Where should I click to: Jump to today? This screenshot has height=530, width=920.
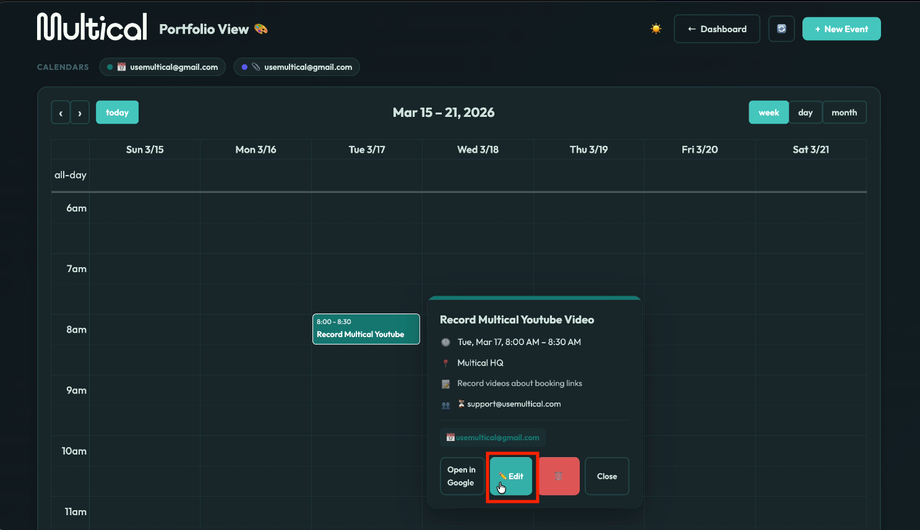[117, 113]
